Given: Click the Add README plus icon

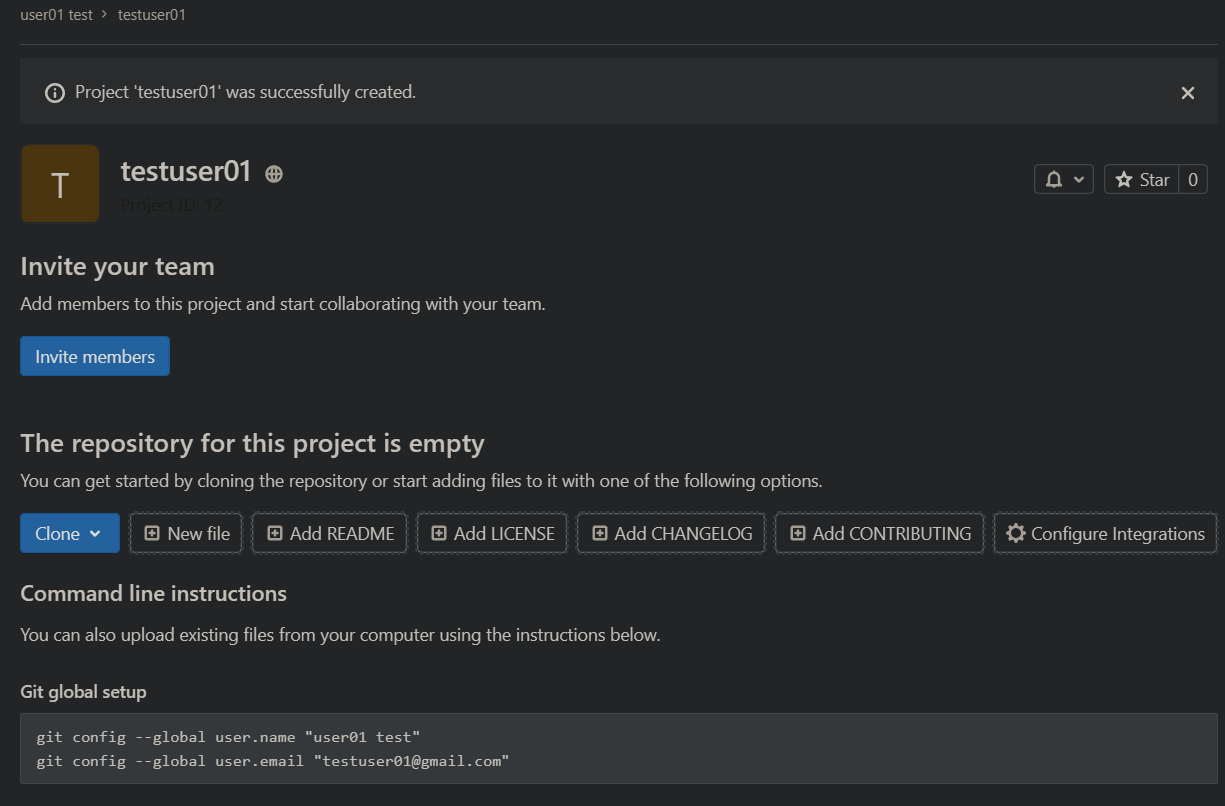Looking at the screenshot, I should point(274,534).
